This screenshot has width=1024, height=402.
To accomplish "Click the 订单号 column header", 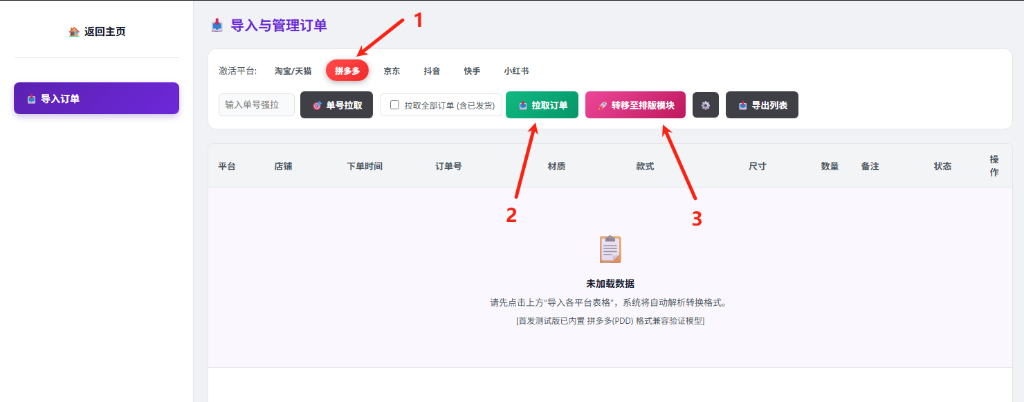I will pos(449,166).
